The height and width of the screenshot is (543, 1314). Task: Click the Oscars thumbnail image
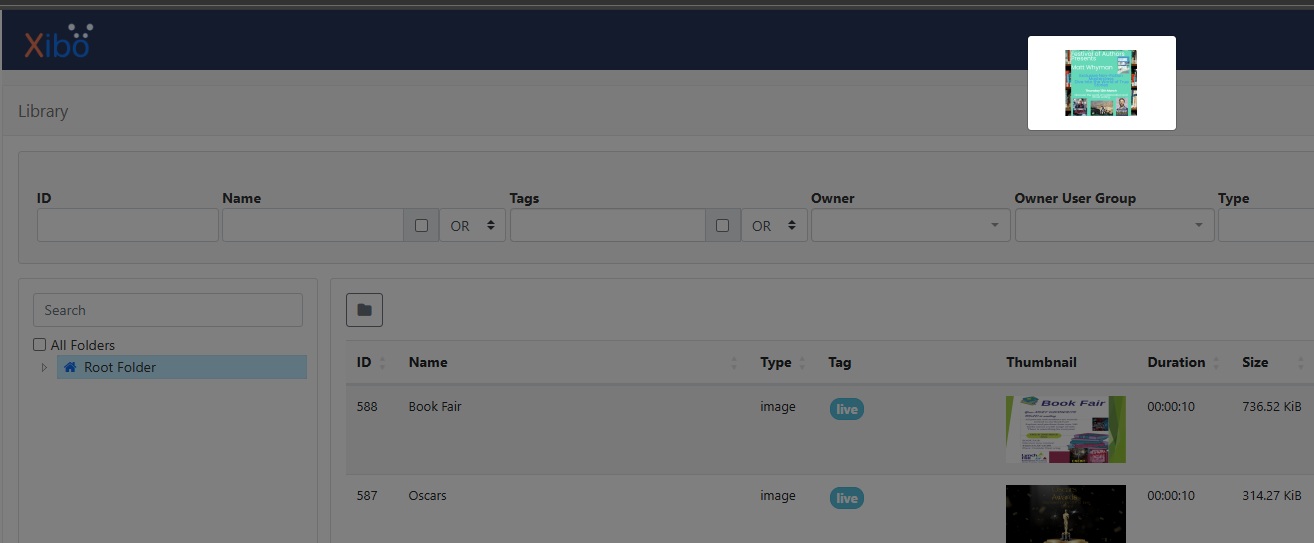coord(1065,513)
